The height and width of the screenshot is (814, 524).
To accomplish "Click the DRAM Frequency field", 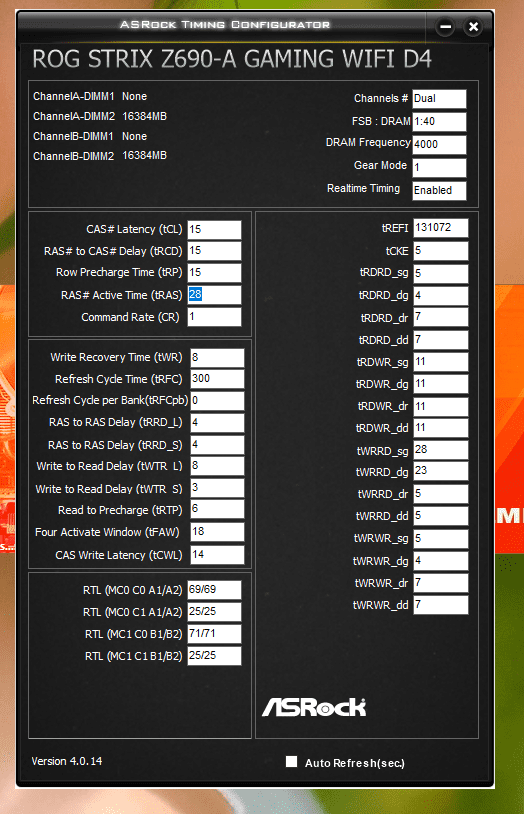I will click(x=439, y=145).
